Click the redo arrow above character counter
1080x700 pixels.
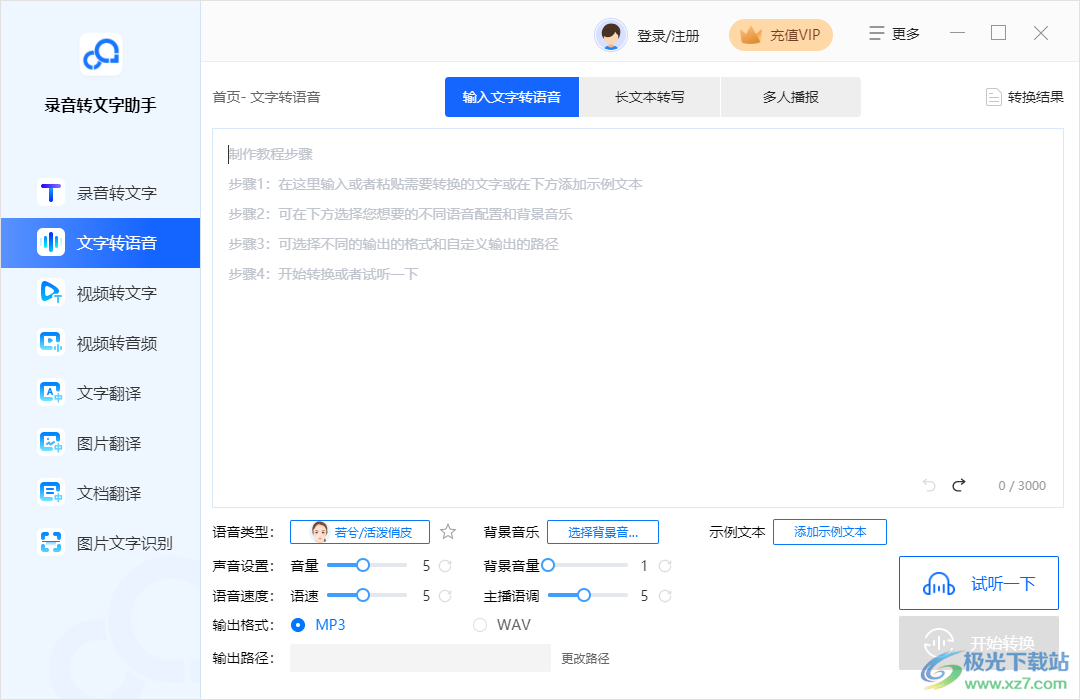pos(958,485)
